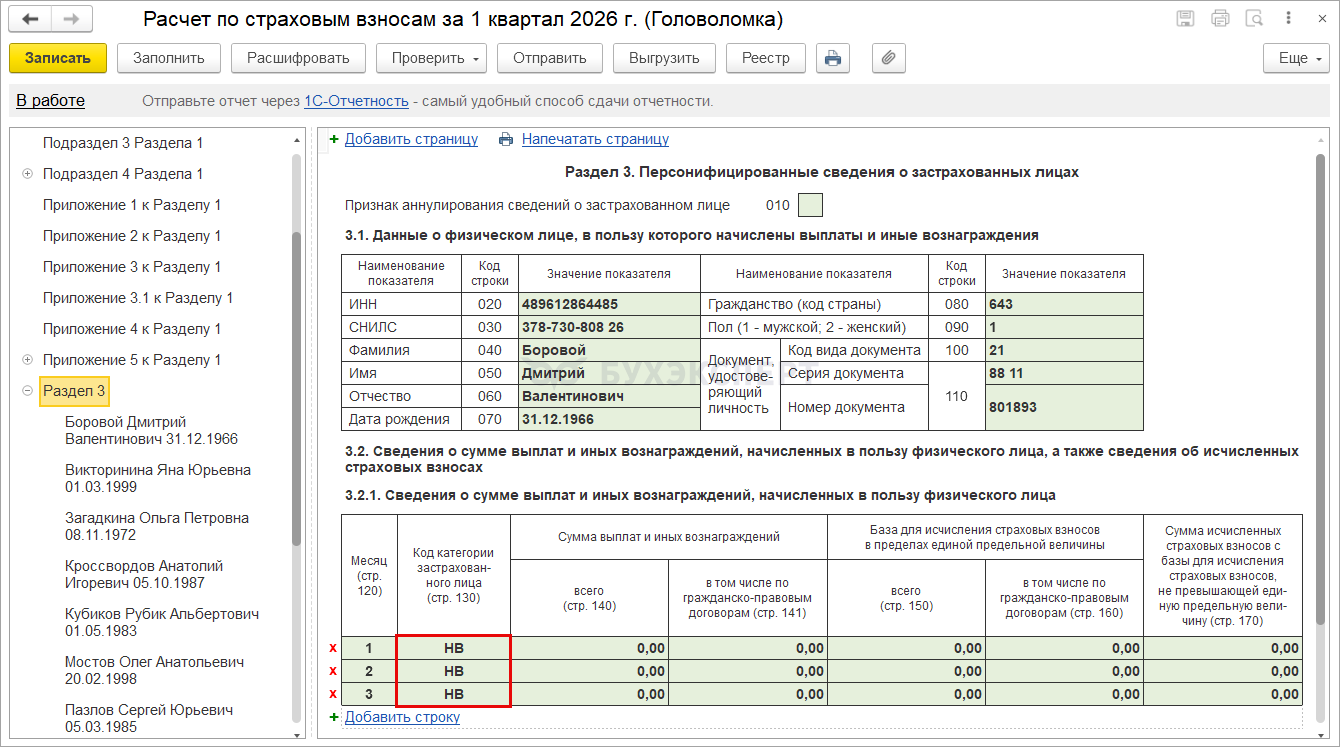This screenshot has width=1340, height=747.
Task: Remove month 3 row using red x
Action: 333,694
